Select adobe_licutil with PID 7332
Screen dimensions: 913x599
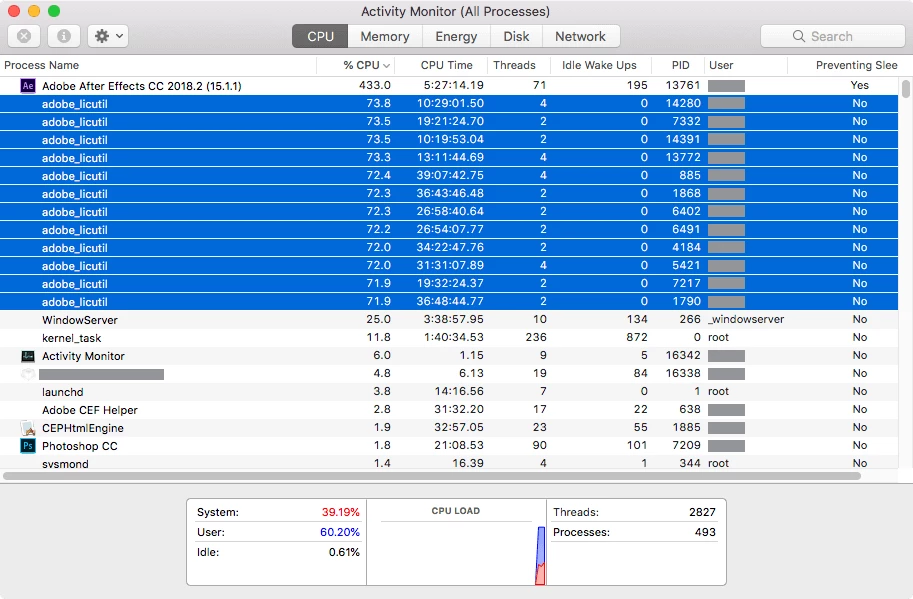pyautogui.click(x=449, y=122)
